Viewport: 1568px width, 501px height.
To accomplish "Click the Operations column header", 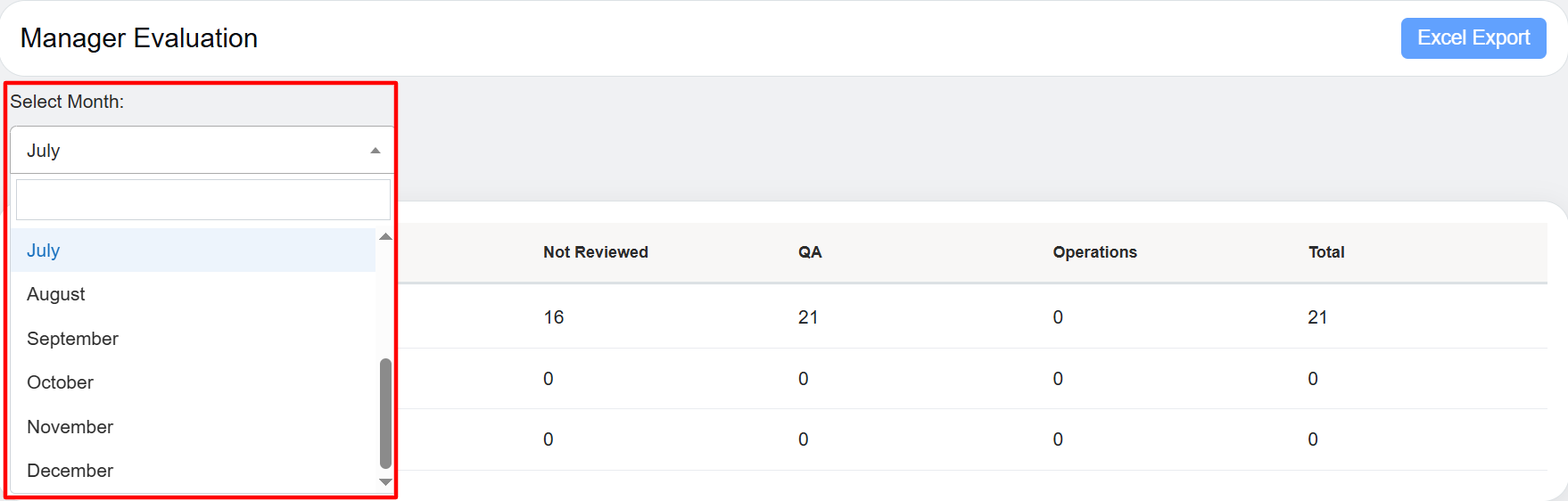I will pos(1094,252).
